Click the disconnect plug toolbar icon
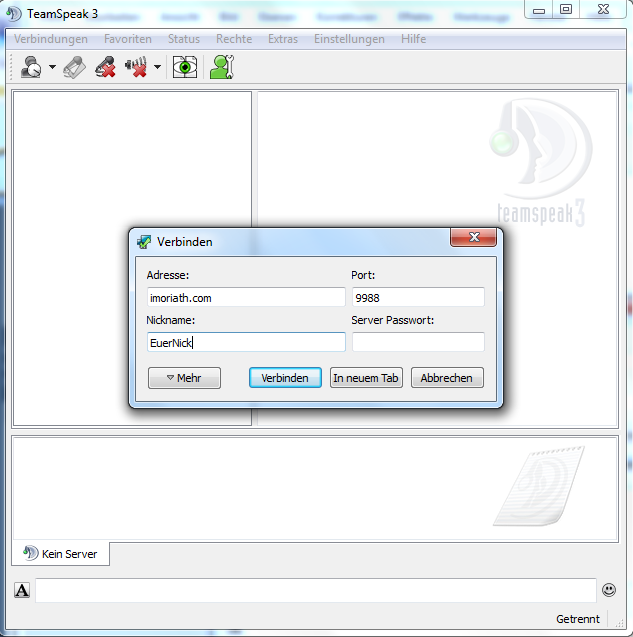633x637 pixels. [x=75, y=68]
